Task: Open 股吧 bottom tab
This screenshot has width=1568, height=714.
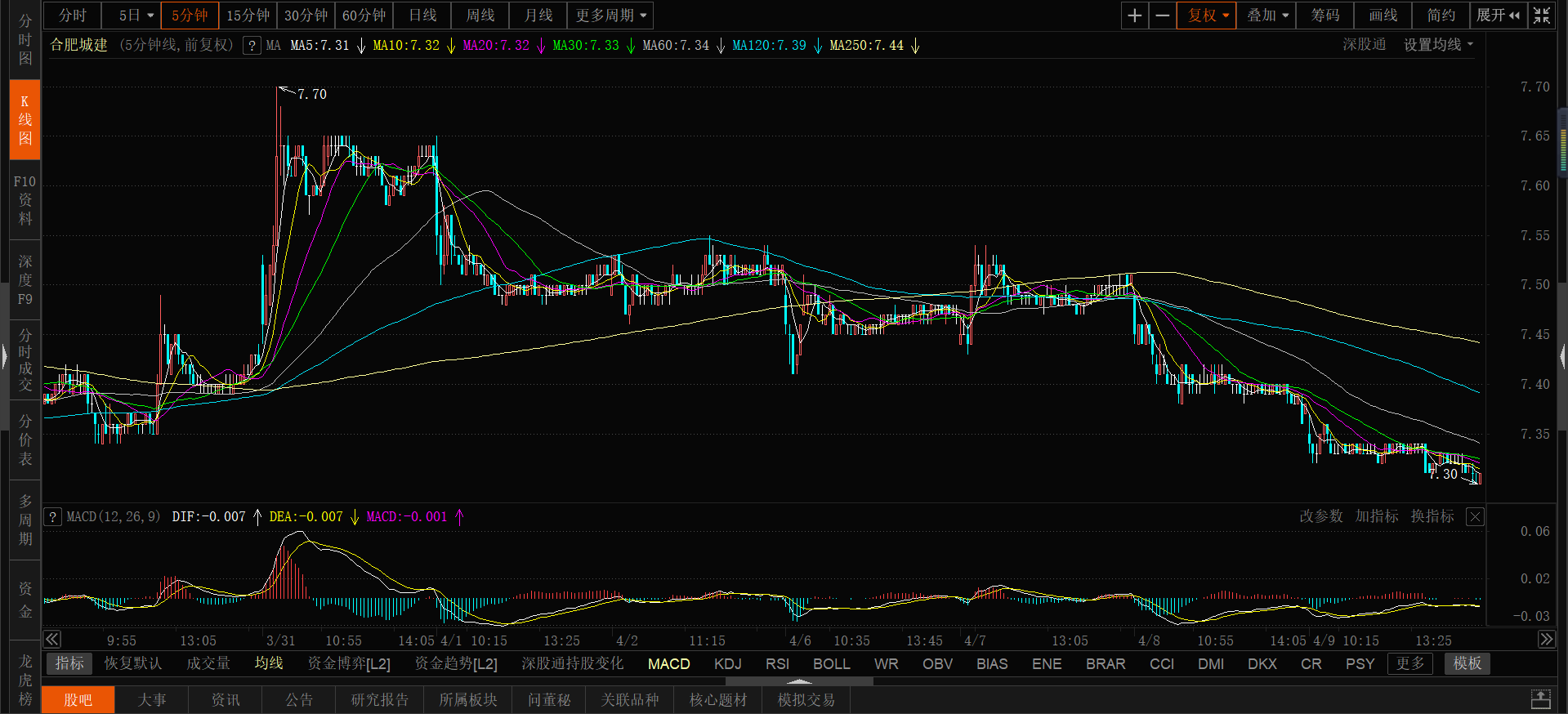Action: (78, 700)
